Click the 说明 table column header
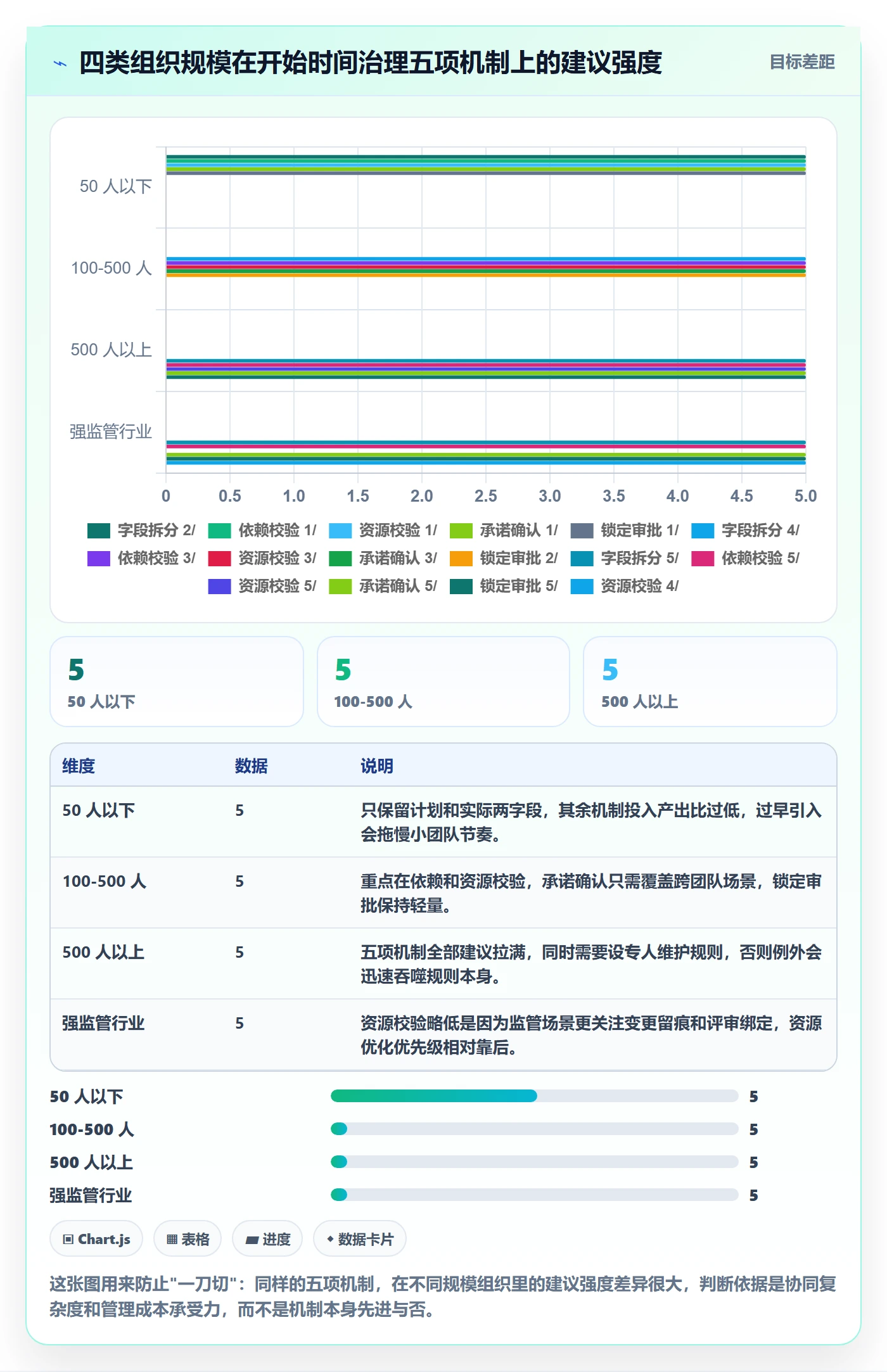The height and width of the screenshot is (1372, 887). pos(377,766)
